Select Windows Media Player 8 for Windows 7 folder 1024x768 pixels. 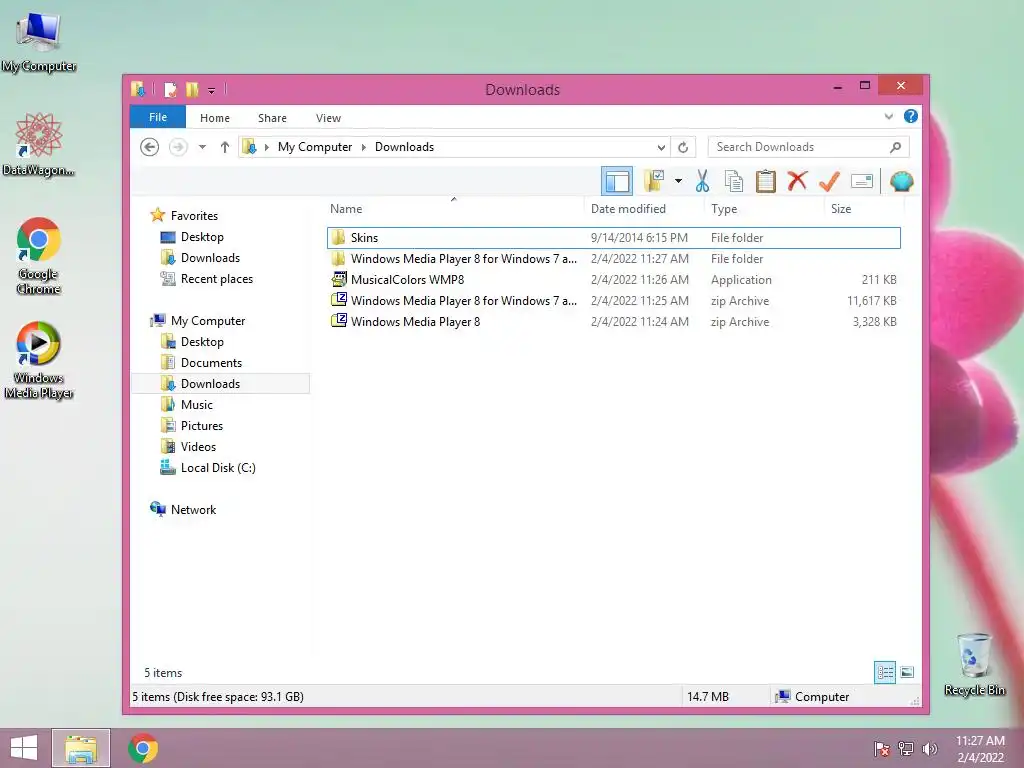613,259
